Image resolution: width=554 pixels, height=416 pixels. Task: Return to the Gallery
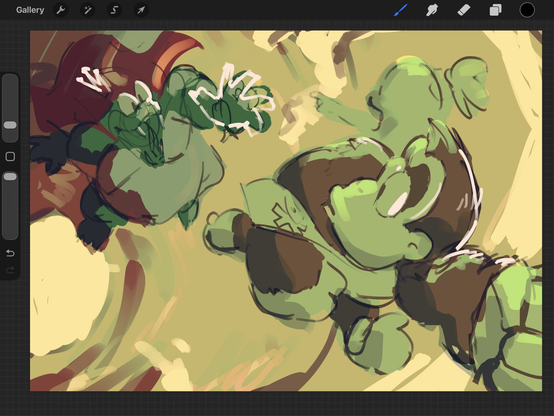tap(30, 10)
